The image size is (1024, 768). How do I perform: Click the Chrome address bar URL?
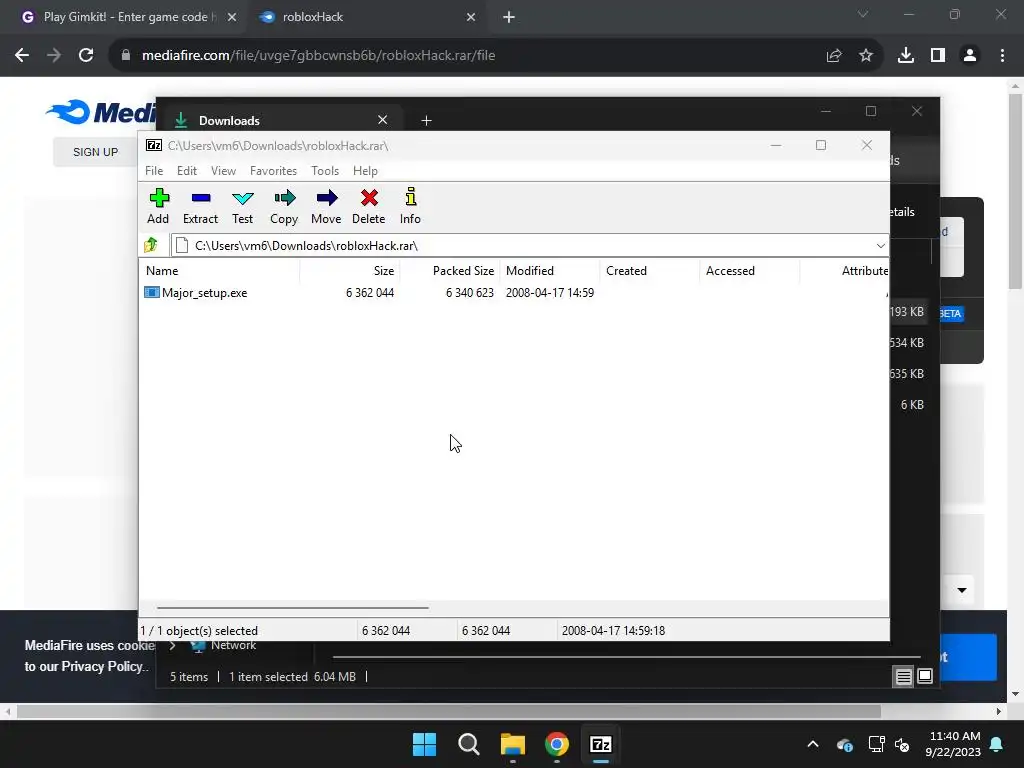coord(319,56)
